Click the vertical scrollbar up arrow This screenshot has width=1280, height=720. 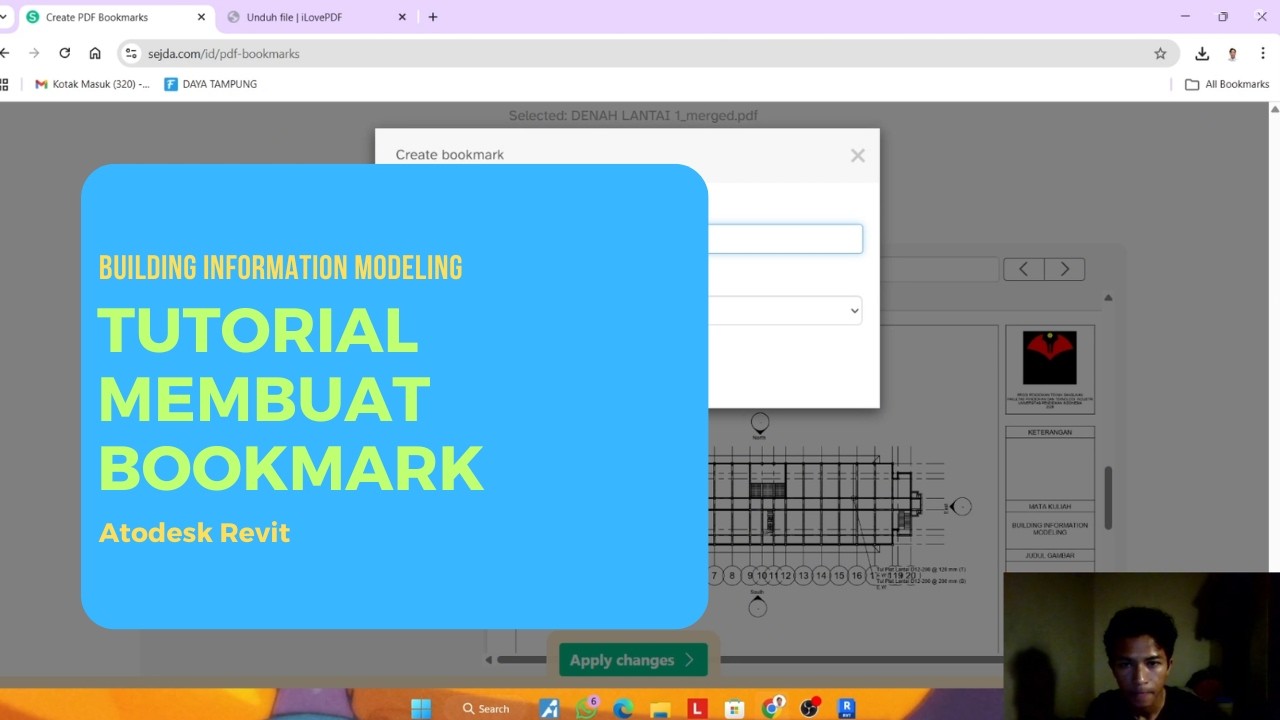[1108, 297]
